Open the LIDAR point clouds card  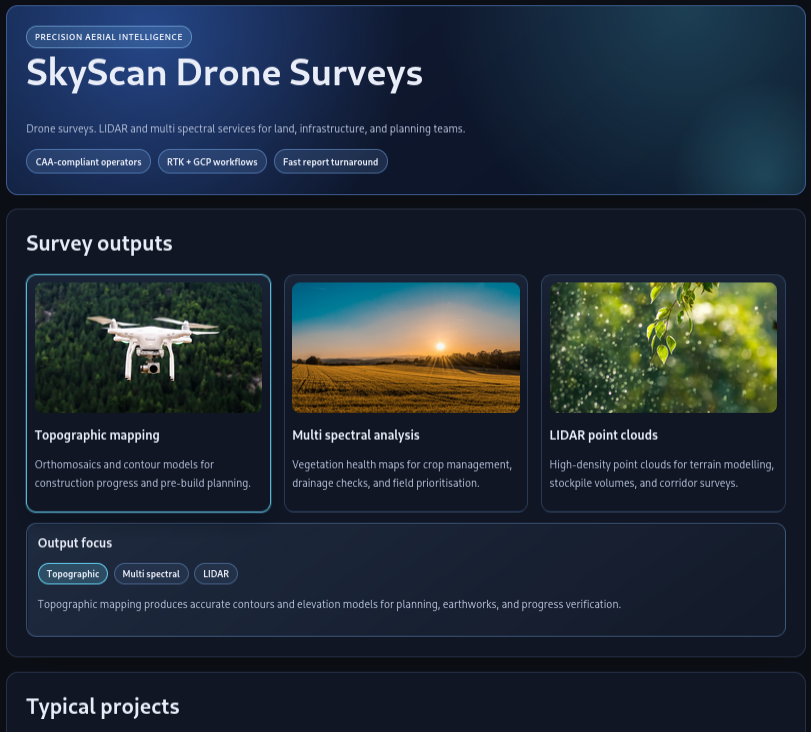tap(663, 393)
